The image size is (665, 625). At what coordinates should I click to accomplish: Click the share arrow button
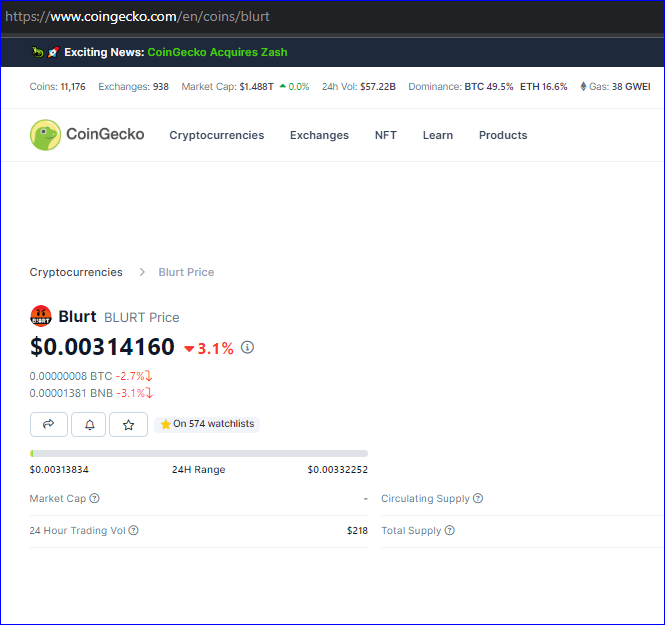point(49,424)
